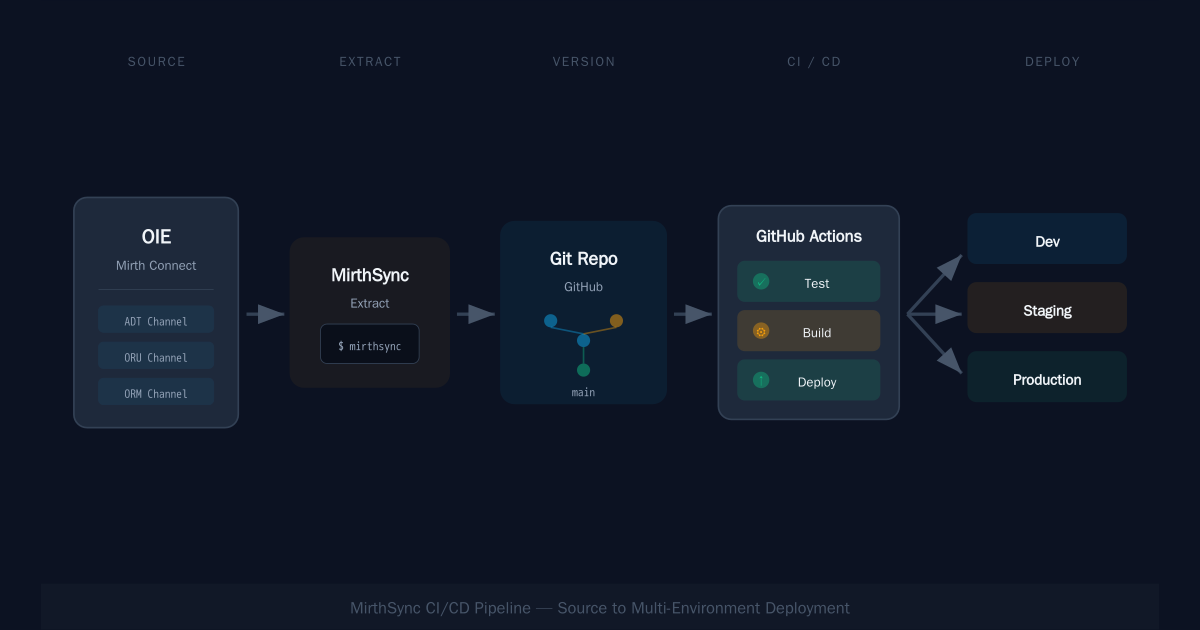Click the SOURCE column heading
This screenshot has height=630, width=1200.
coord(157,62)
